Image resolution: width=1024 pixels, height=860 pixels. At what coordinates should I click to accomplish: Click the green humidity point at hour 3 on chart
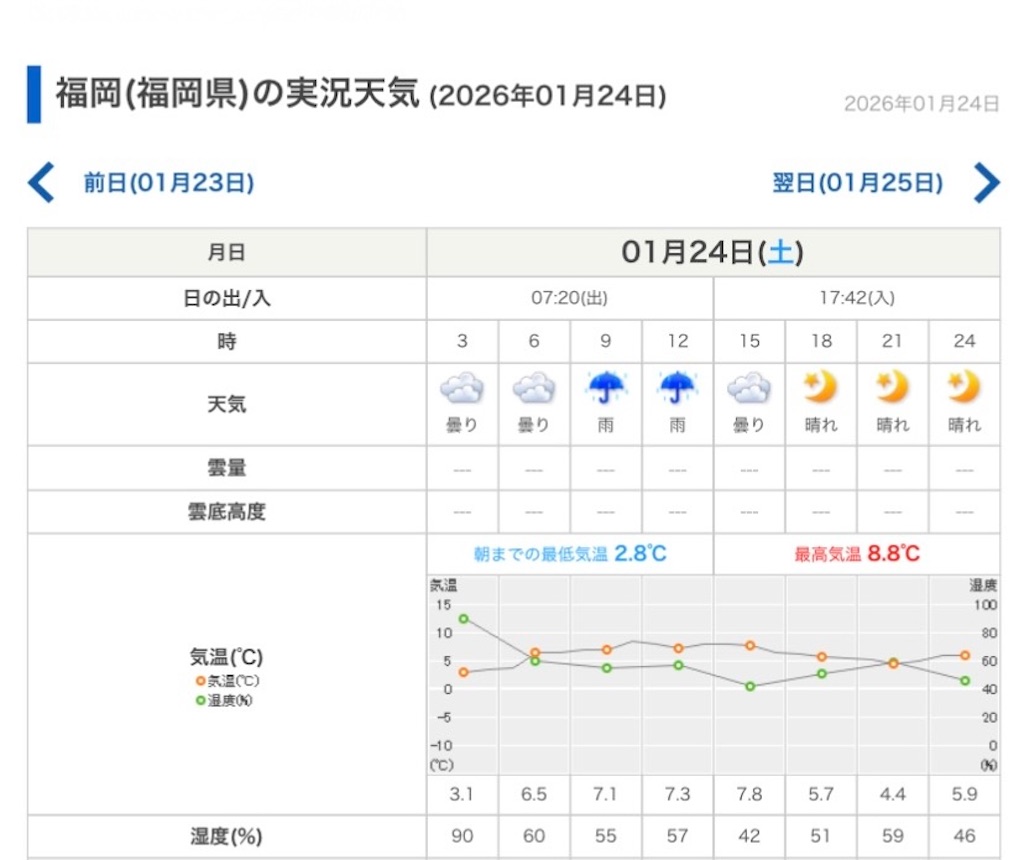click(464, 618)
